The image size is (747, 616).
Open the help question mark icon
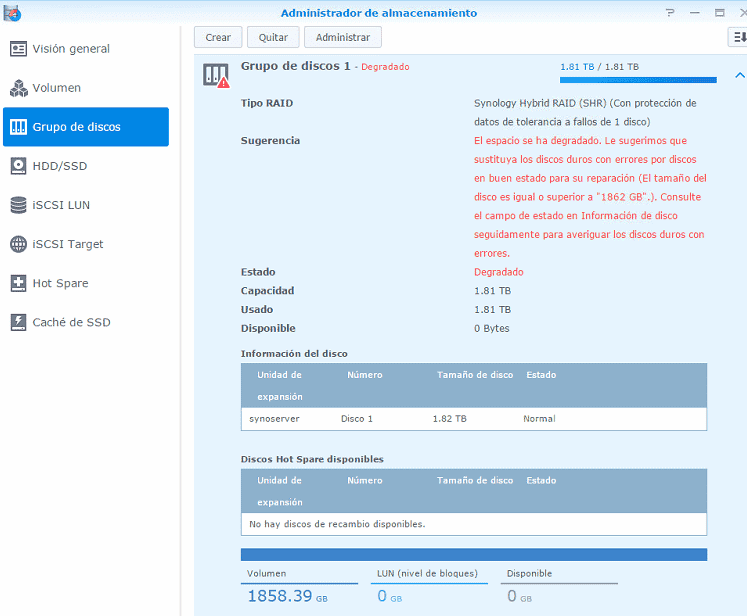click(669, 13)
